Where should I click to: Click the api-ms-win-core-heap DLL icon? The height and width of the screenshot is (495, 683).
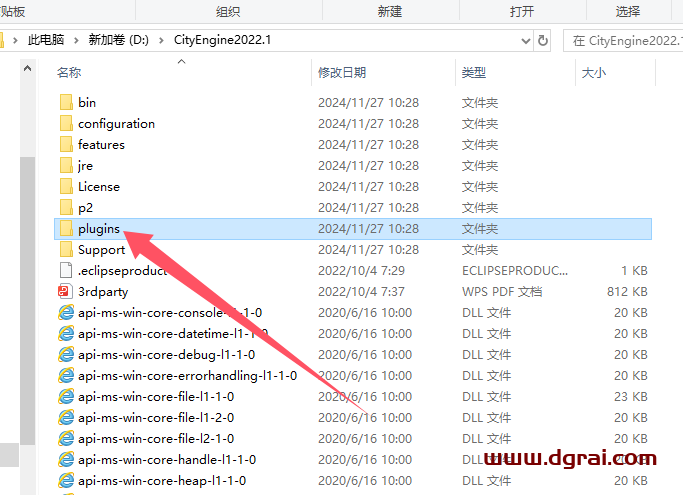click(x=66, y=480)
